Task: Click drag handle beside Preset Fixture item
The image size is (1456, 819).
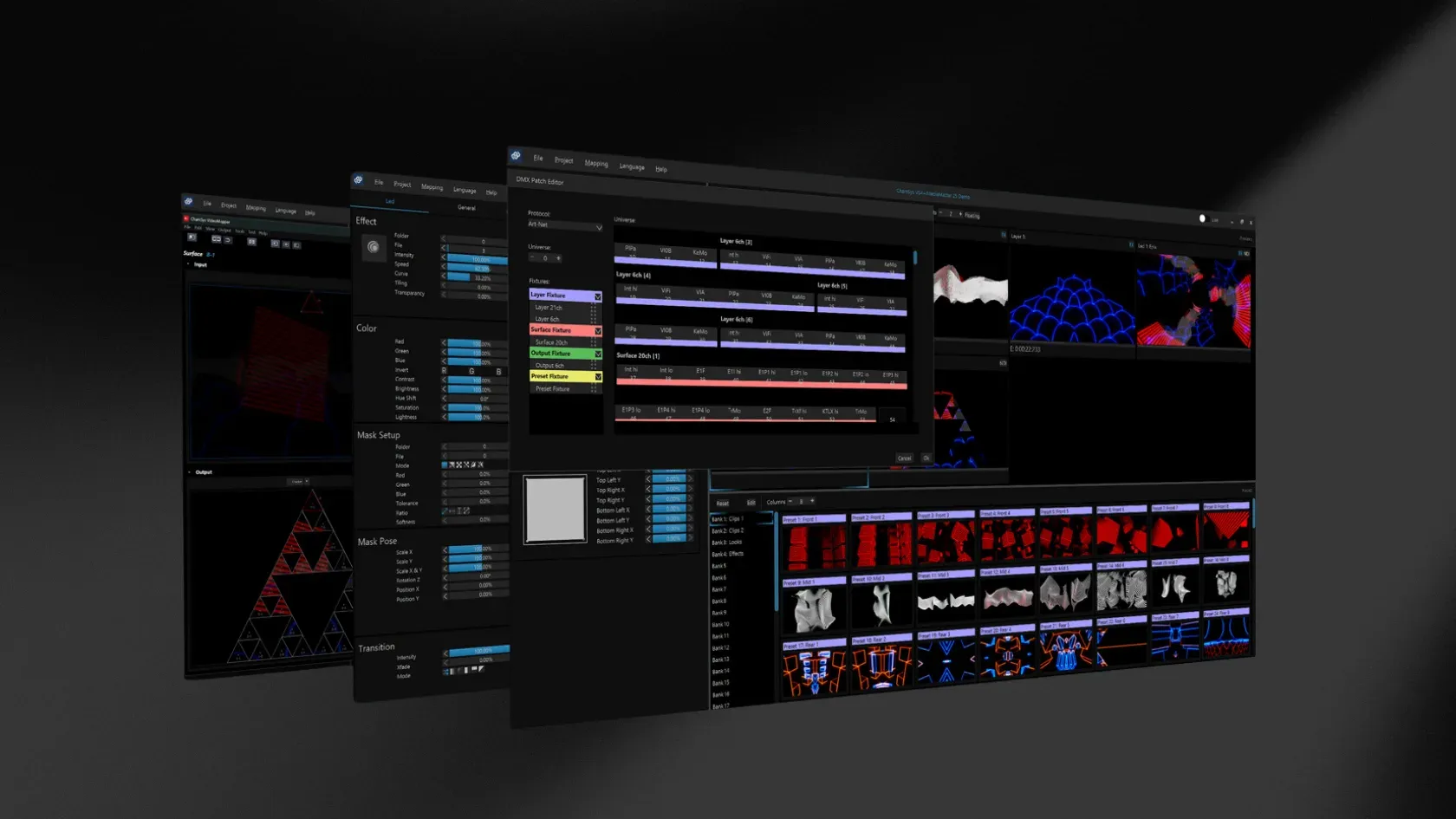Action: [594, 389]
